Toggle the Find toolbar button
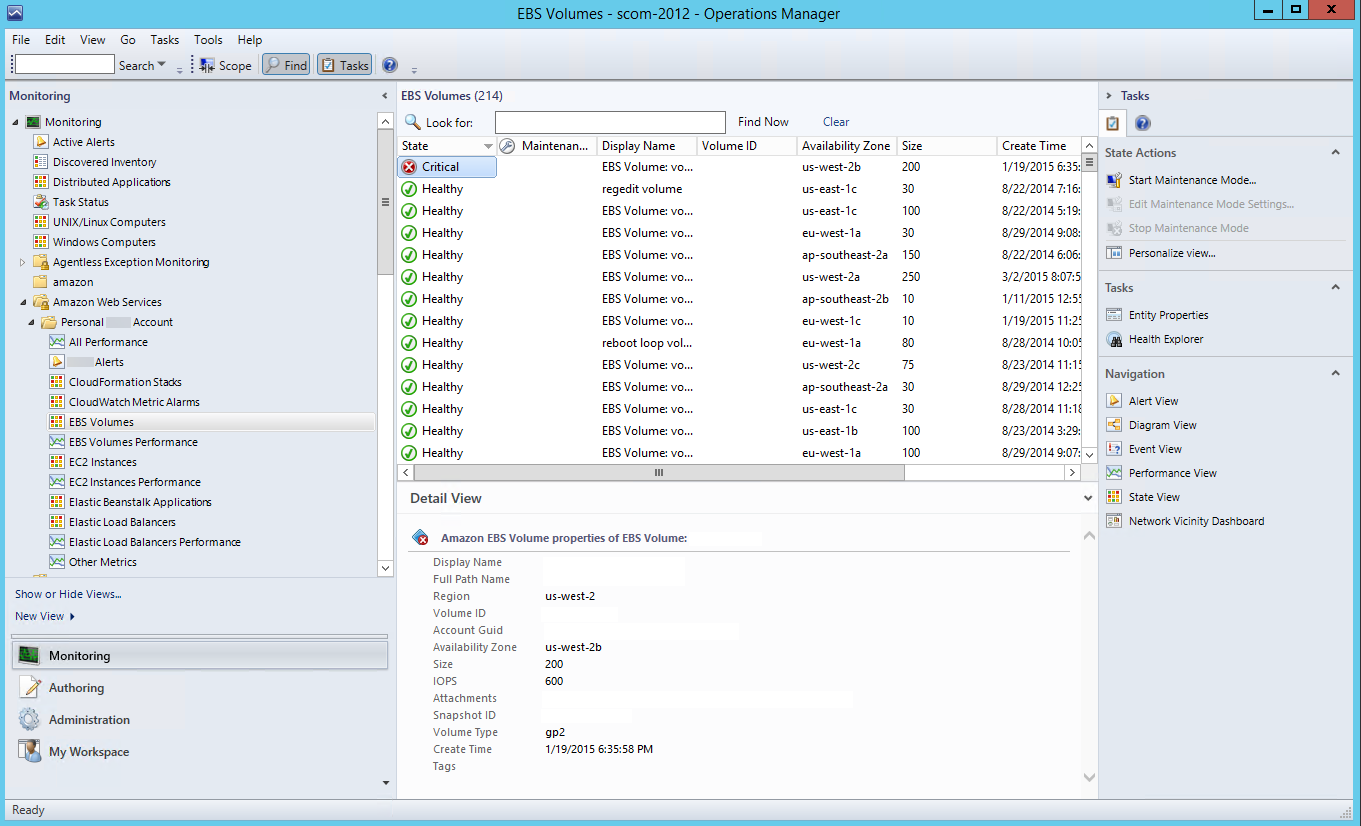Image resolution: width=1361 pixels, height=826 pixels. (x=286, y=65)
